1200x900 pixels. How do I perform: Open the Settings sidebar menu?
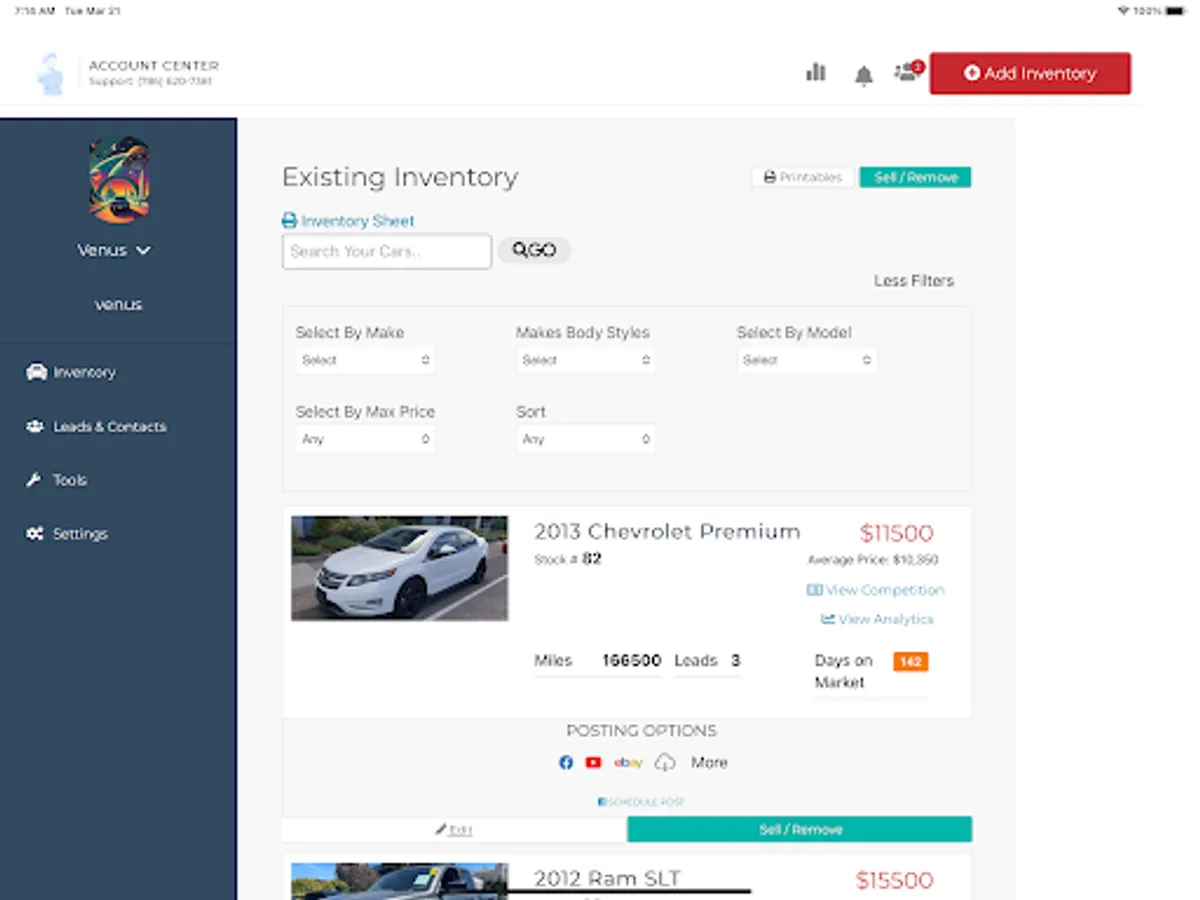66,534
